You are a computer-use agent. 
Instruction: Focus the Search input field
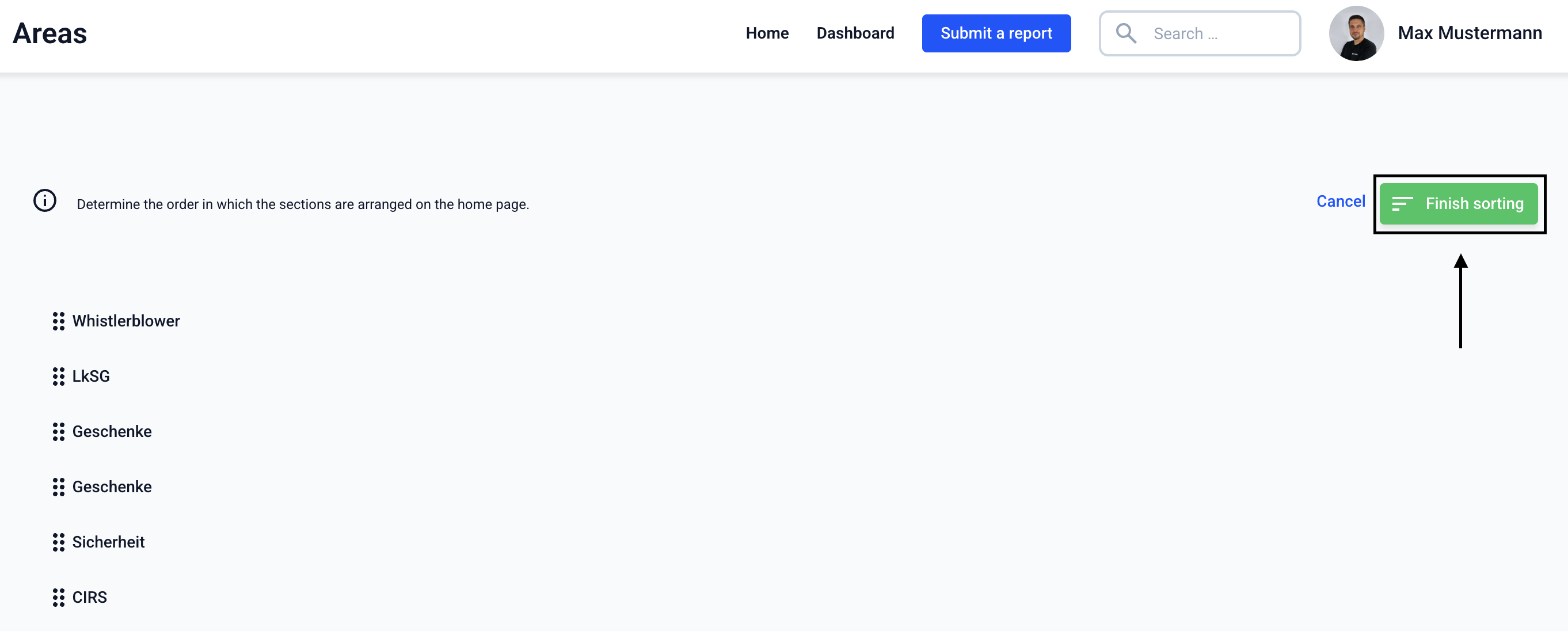point(1217,33)
